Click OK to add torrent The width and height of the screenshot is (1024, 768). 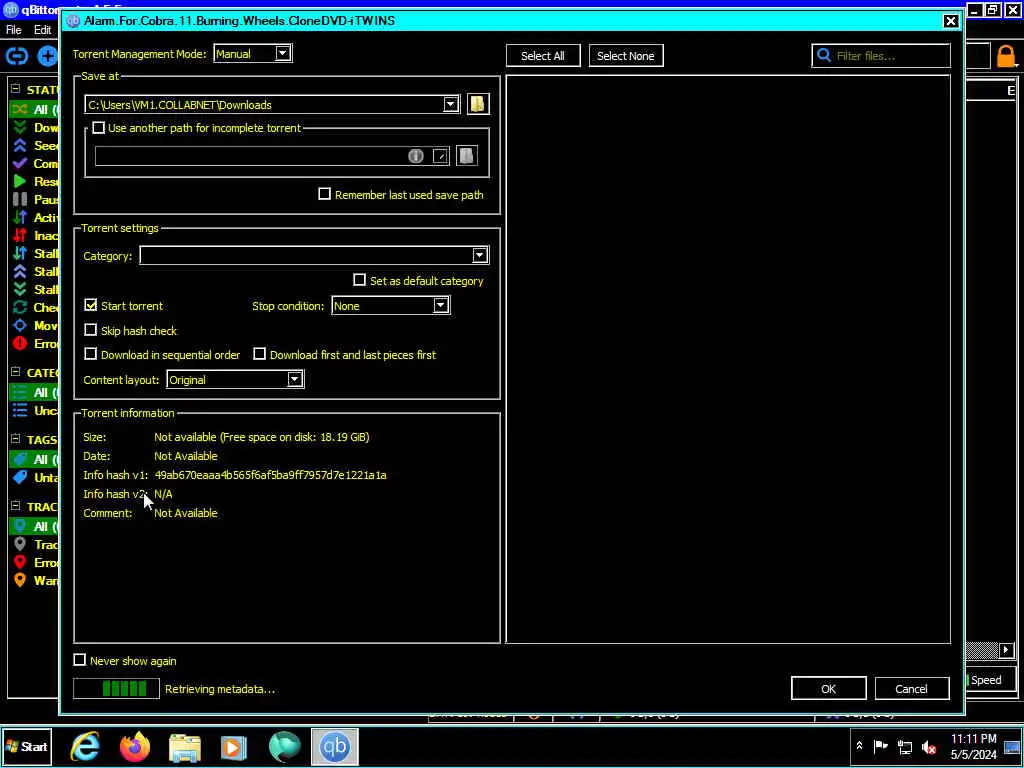point(828,688)
